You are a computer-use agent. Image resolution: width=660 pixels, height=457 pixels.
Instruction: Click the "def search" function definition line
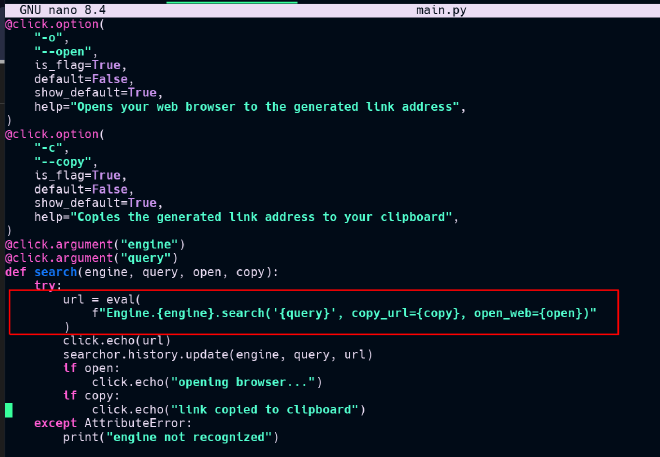point(142,272)
